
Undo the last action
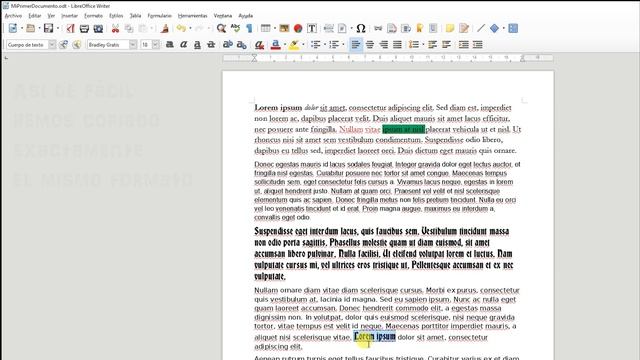pos(181,28)
